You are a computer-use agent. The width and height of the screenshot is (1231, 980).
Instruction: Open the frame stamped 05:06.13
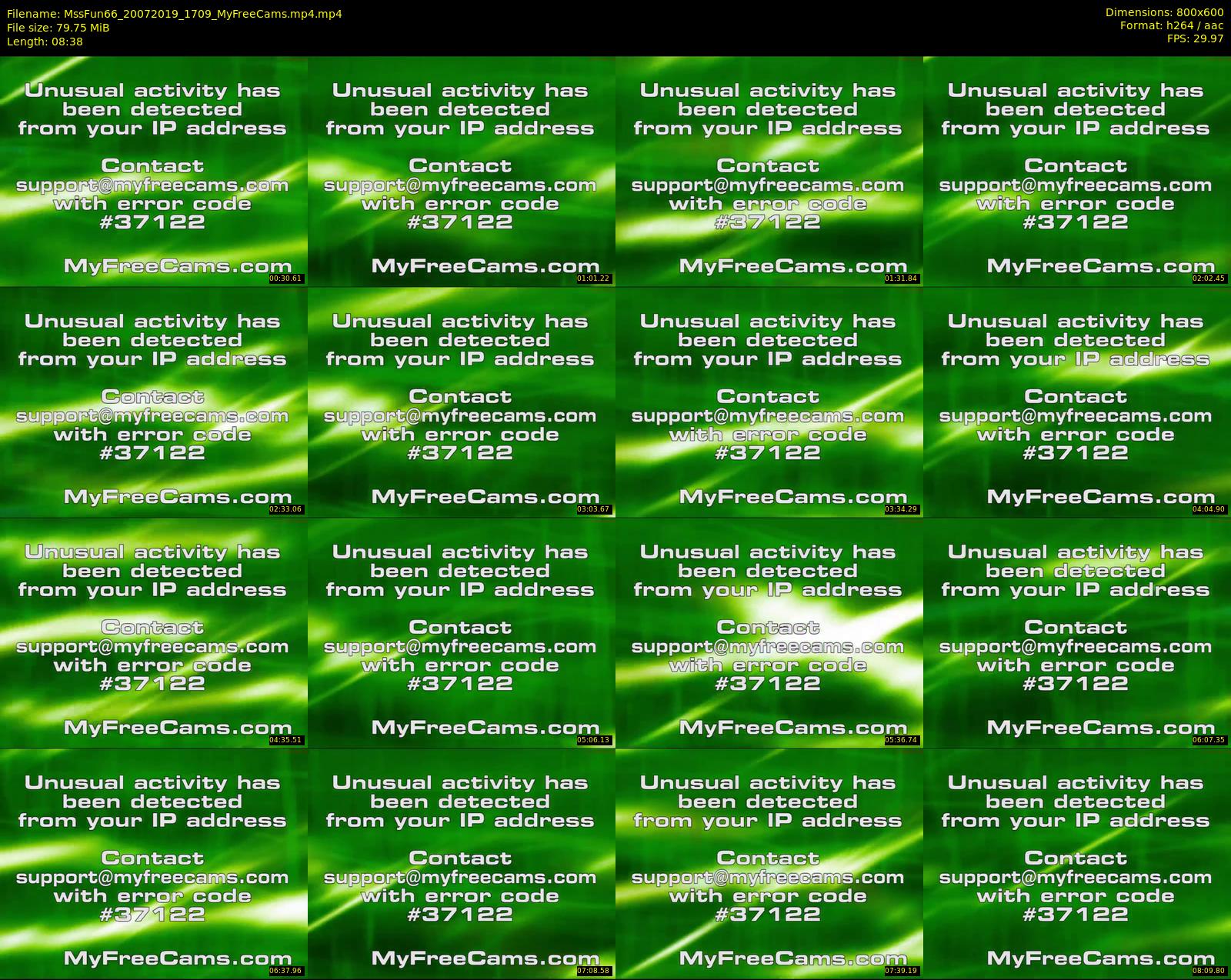461,632
